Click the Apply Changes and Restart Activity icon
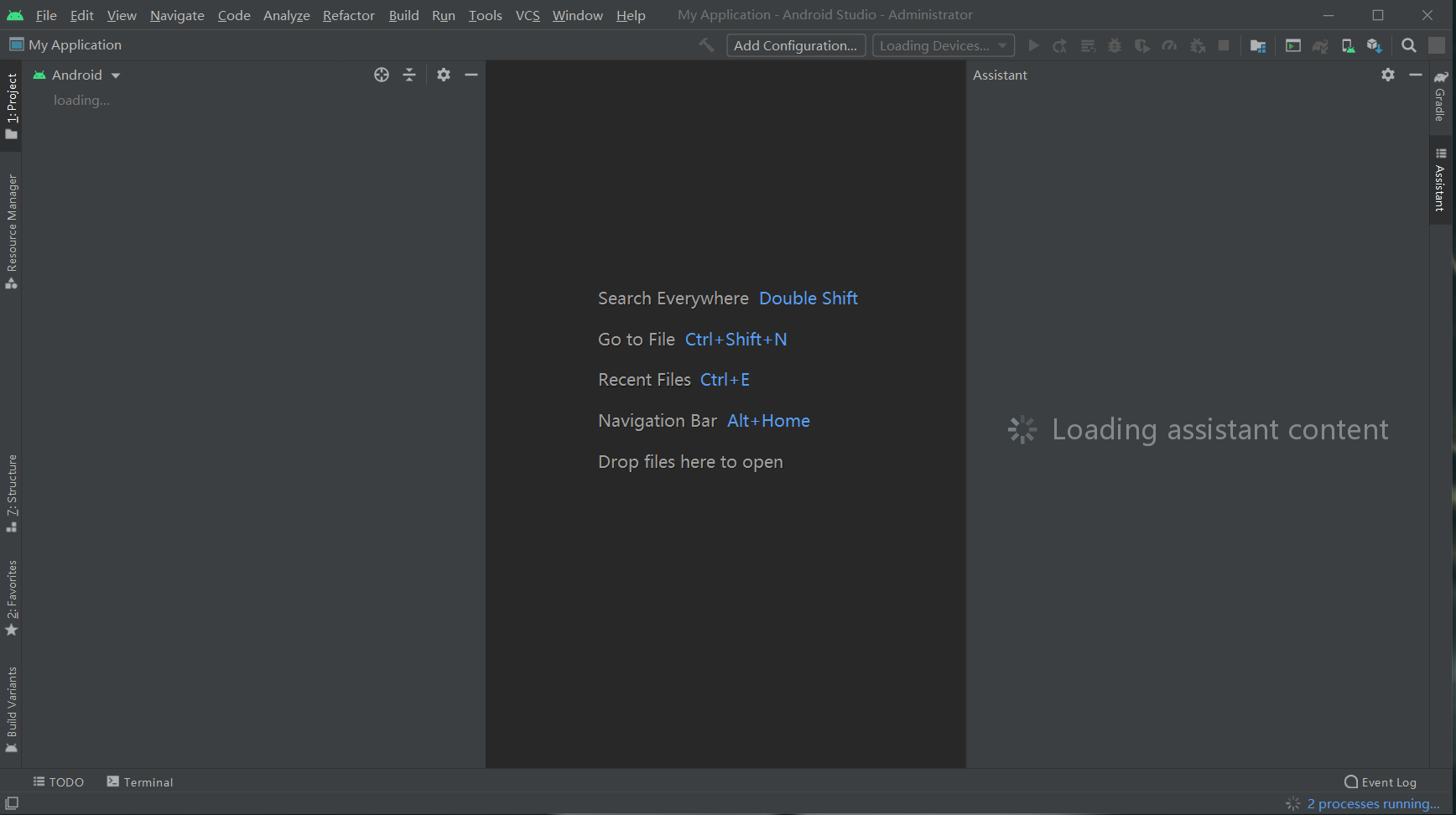Image resolution: width=1456 pixels, height=815 pixels. 1060,45
